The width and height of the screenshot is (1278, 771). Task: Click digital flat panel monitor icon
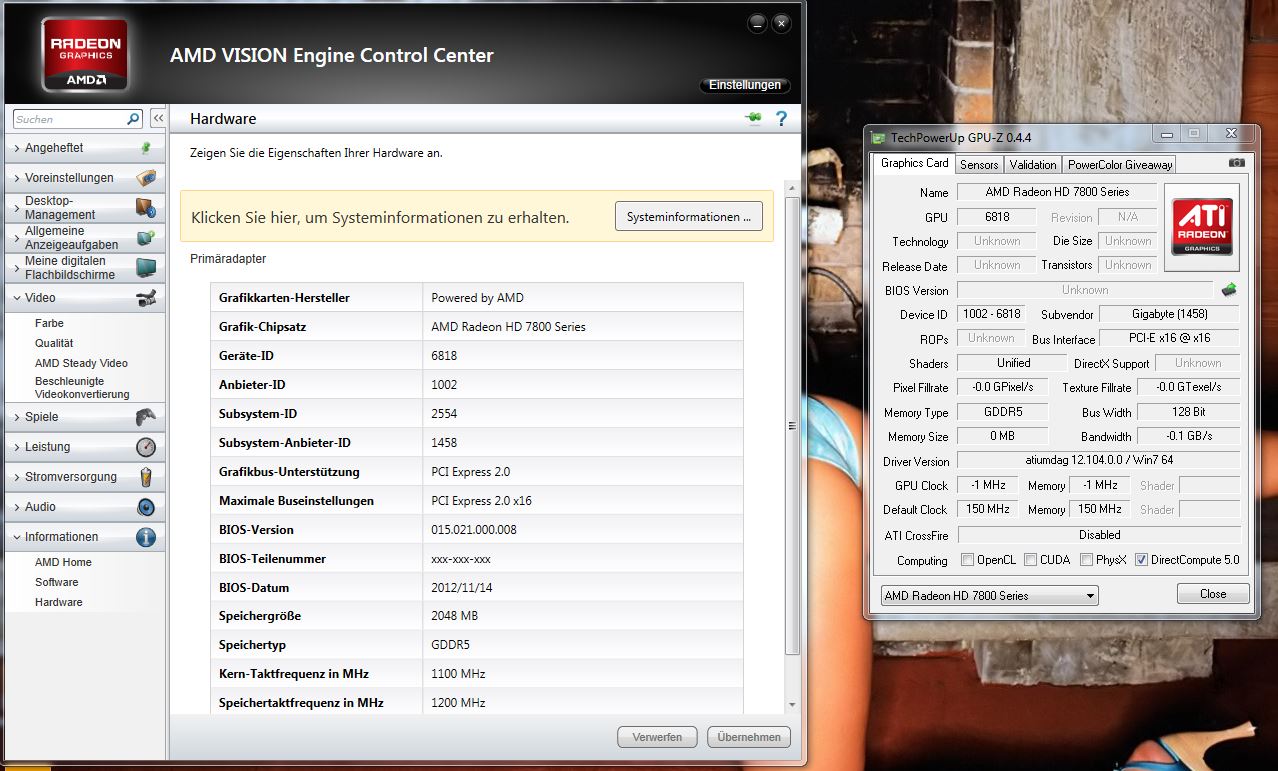point(146,268)
